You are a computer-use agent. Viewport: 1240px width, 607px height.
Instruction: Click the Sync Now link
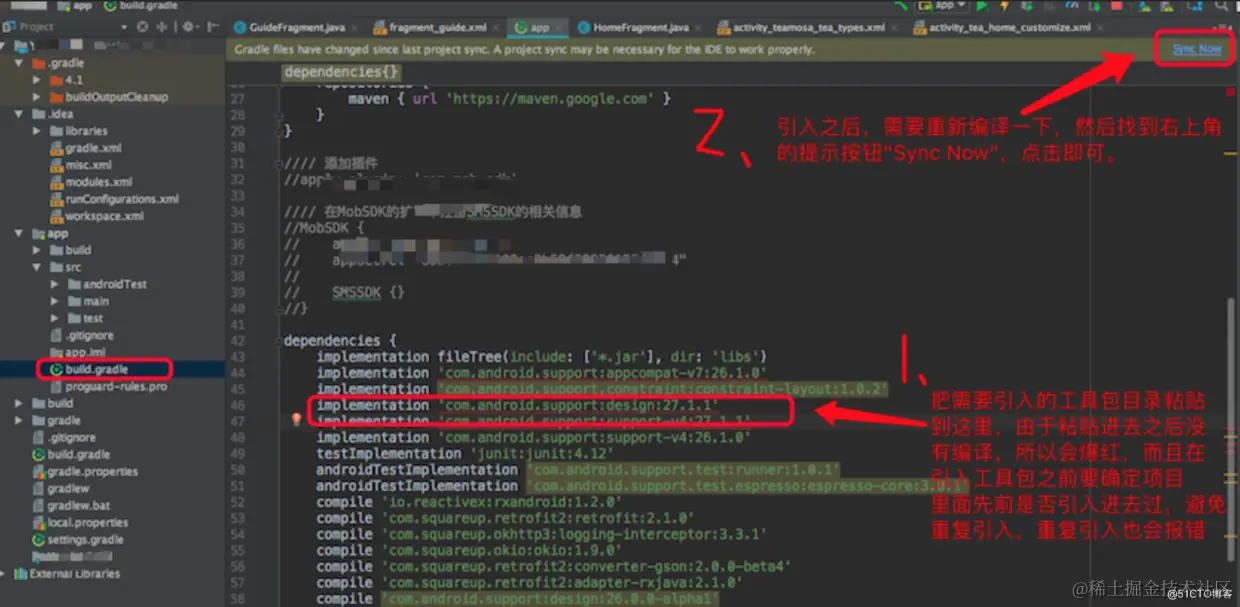click(x=1196, y=49)
